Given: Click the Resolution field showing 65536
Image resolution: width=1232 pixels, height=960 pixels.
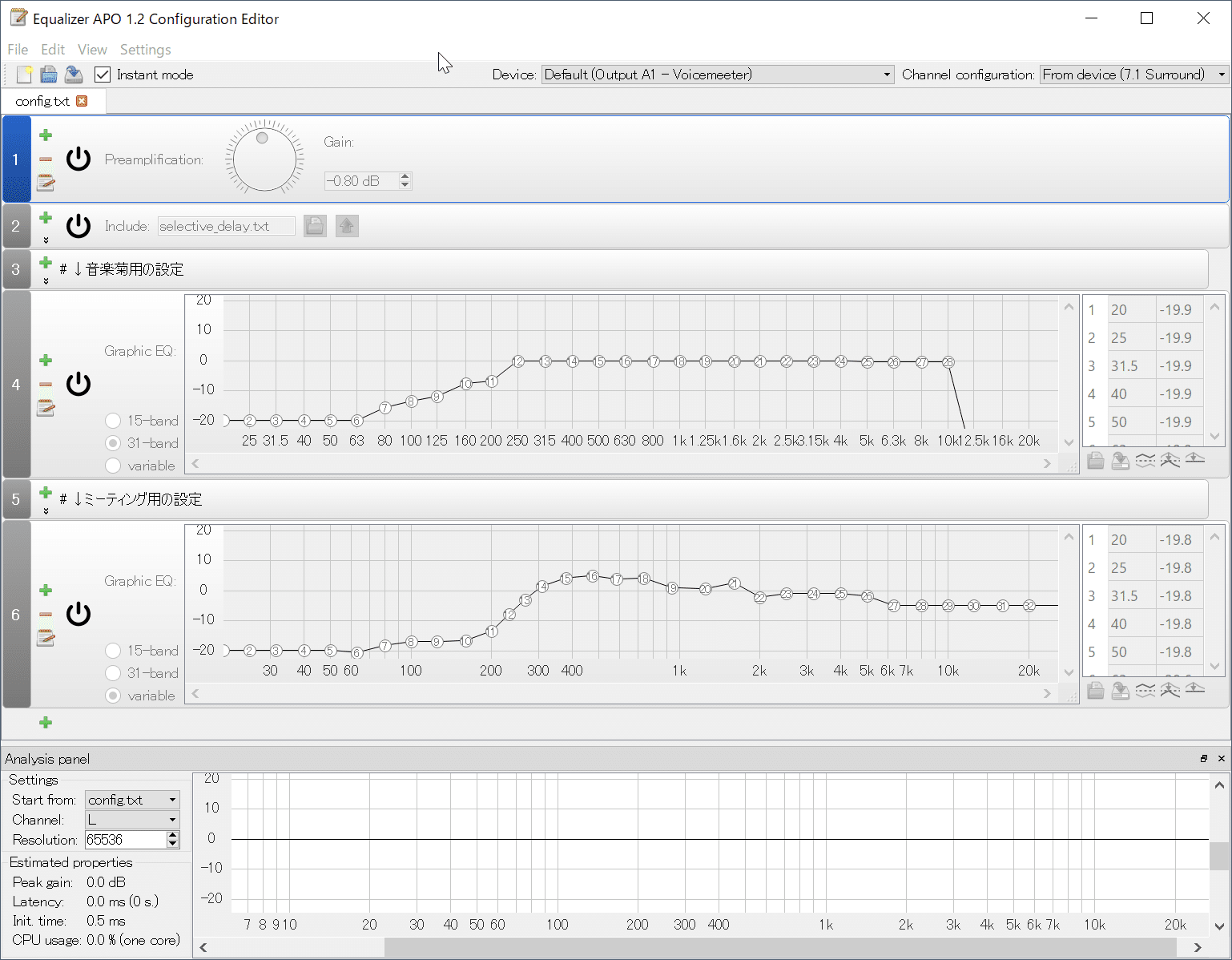Looking at the screenshot, I should click(126, 840).
